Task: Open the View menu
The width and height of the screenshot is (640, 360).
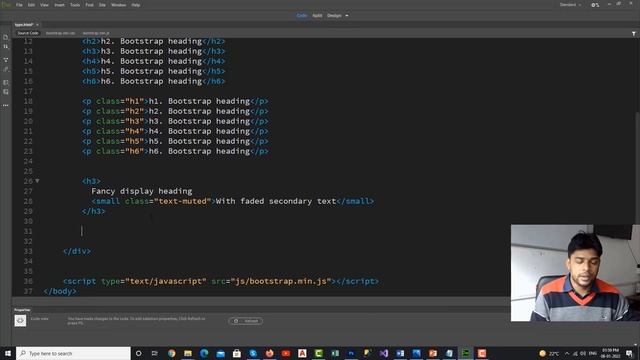Action: pos(44,5)
